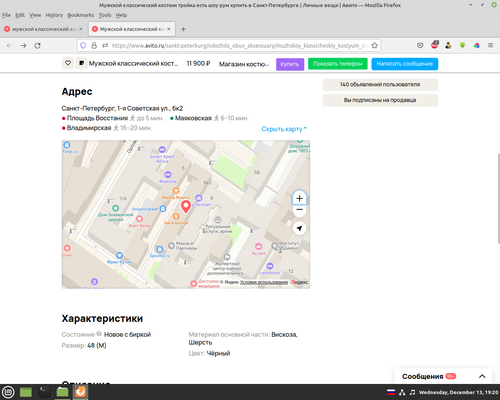Open the green download arrow extension
This screenshot has width=500, height=400.
(x=462, y=45)
